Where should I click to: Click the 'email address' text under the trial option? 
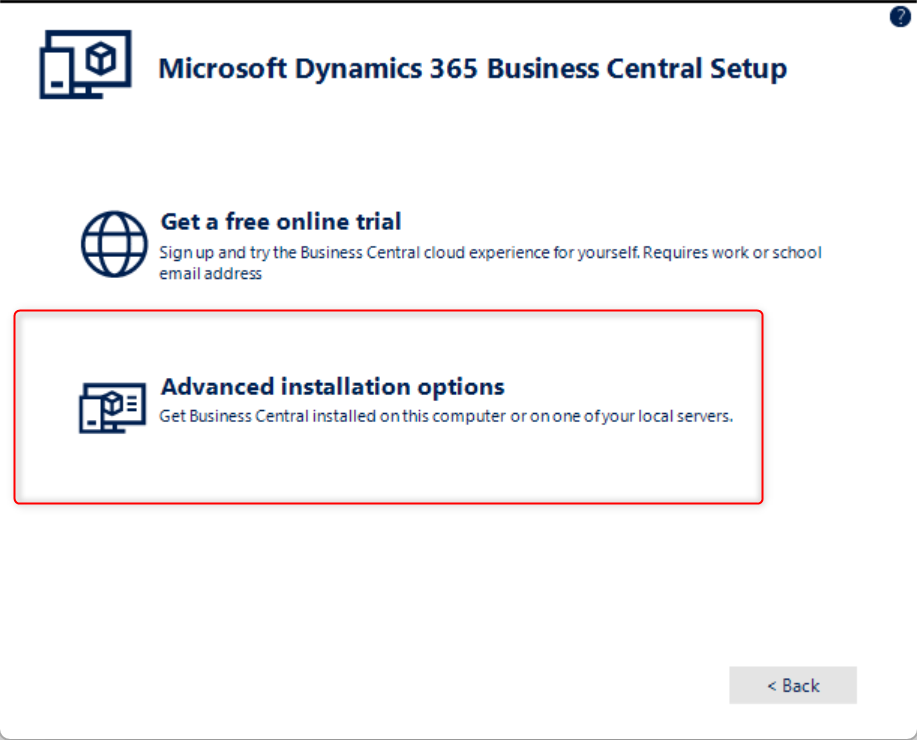coord(210,273)
